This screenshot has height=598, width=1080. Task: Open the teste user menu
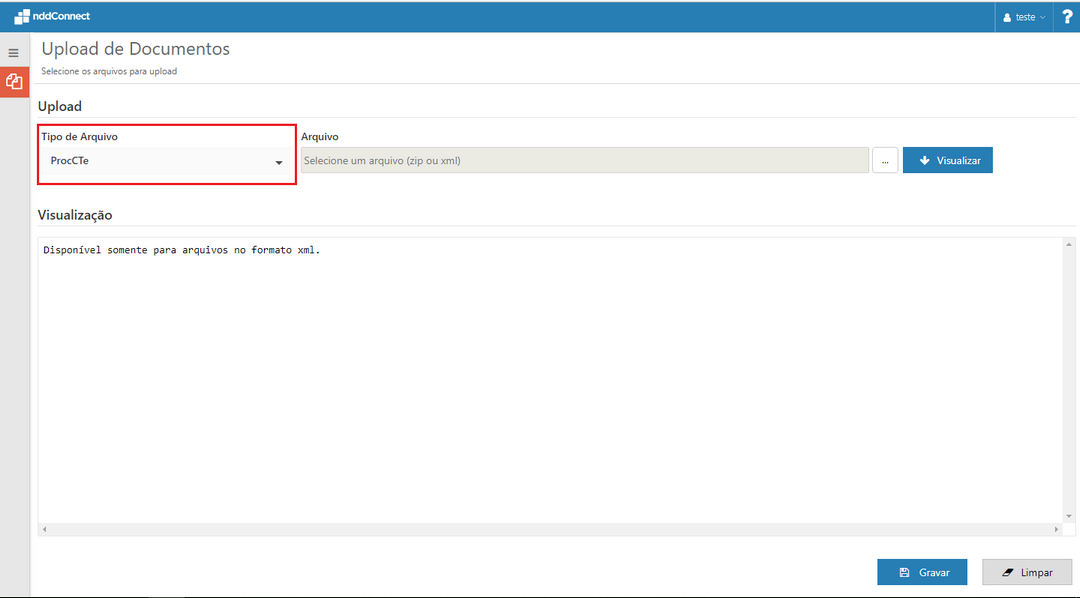(x=1024, y=17)
